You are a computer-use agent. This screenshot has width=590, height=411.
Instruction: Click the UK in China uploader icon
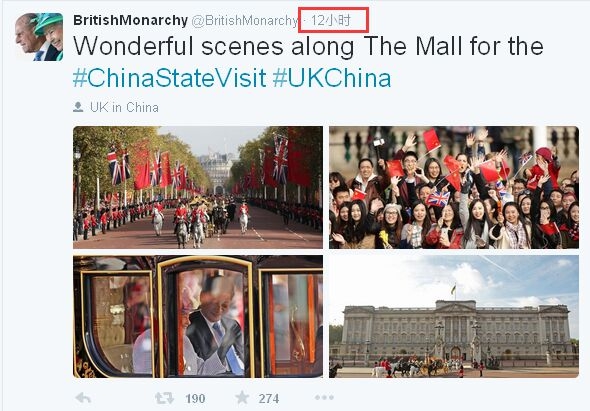click(78, 107)
